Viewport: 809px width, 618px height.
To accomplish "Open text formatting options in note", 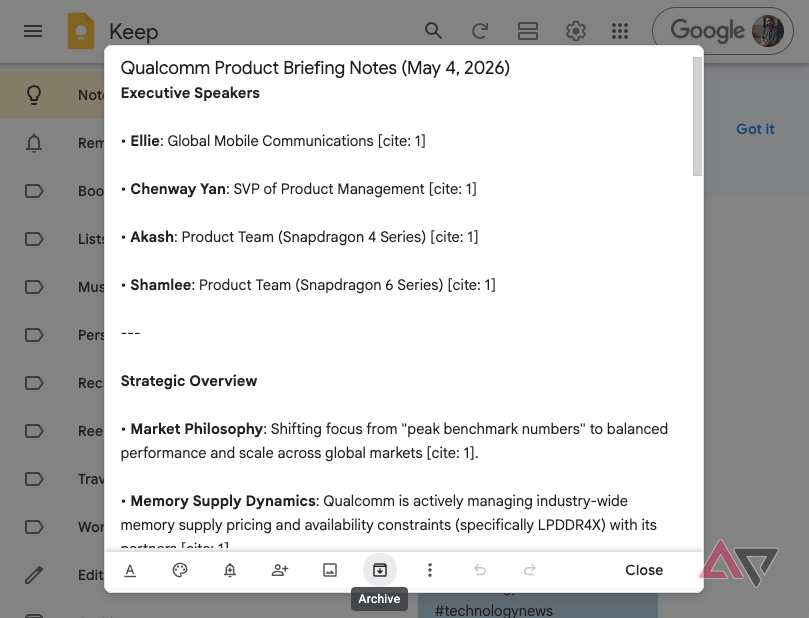I will pos(130,570).
